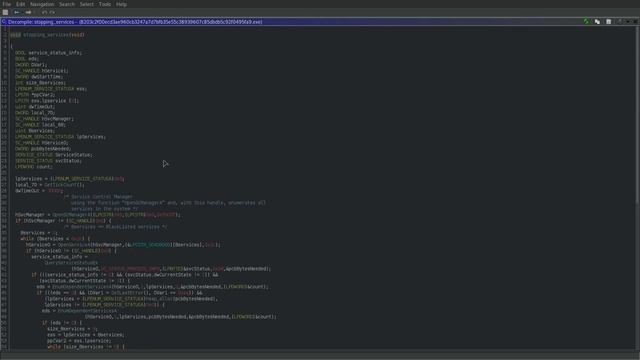640x360 pixels.
Task: Open the Select menu
Action: 87,4
